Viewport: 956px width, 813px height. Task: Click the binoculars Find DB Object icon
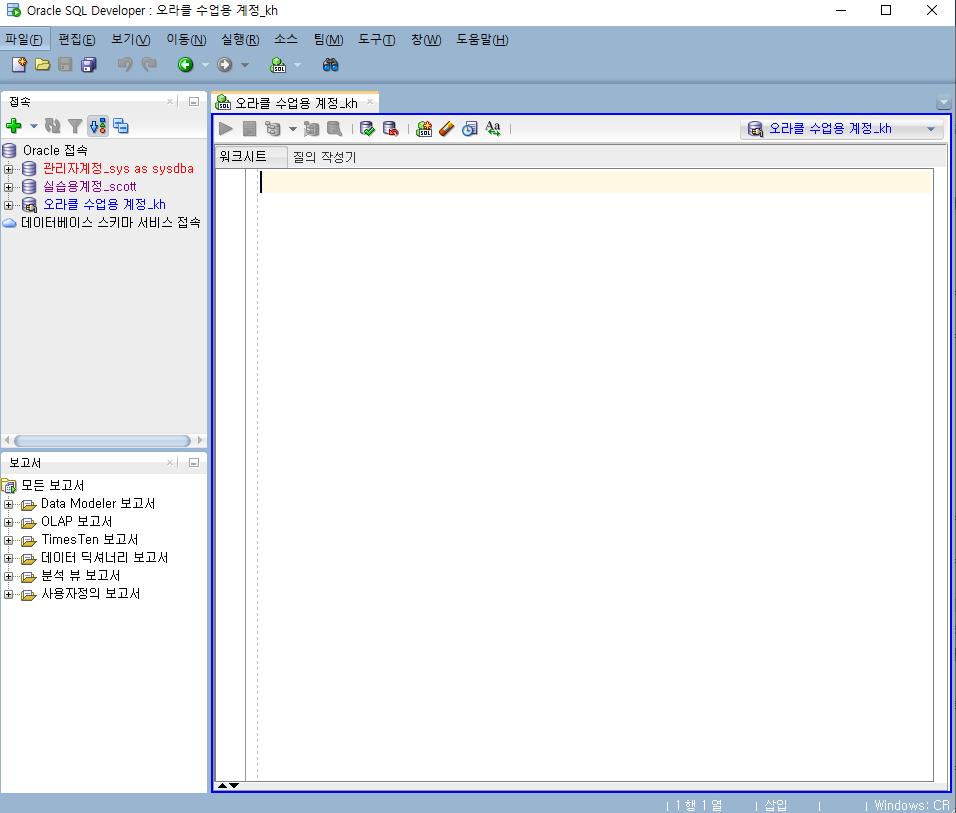(330, 65)
